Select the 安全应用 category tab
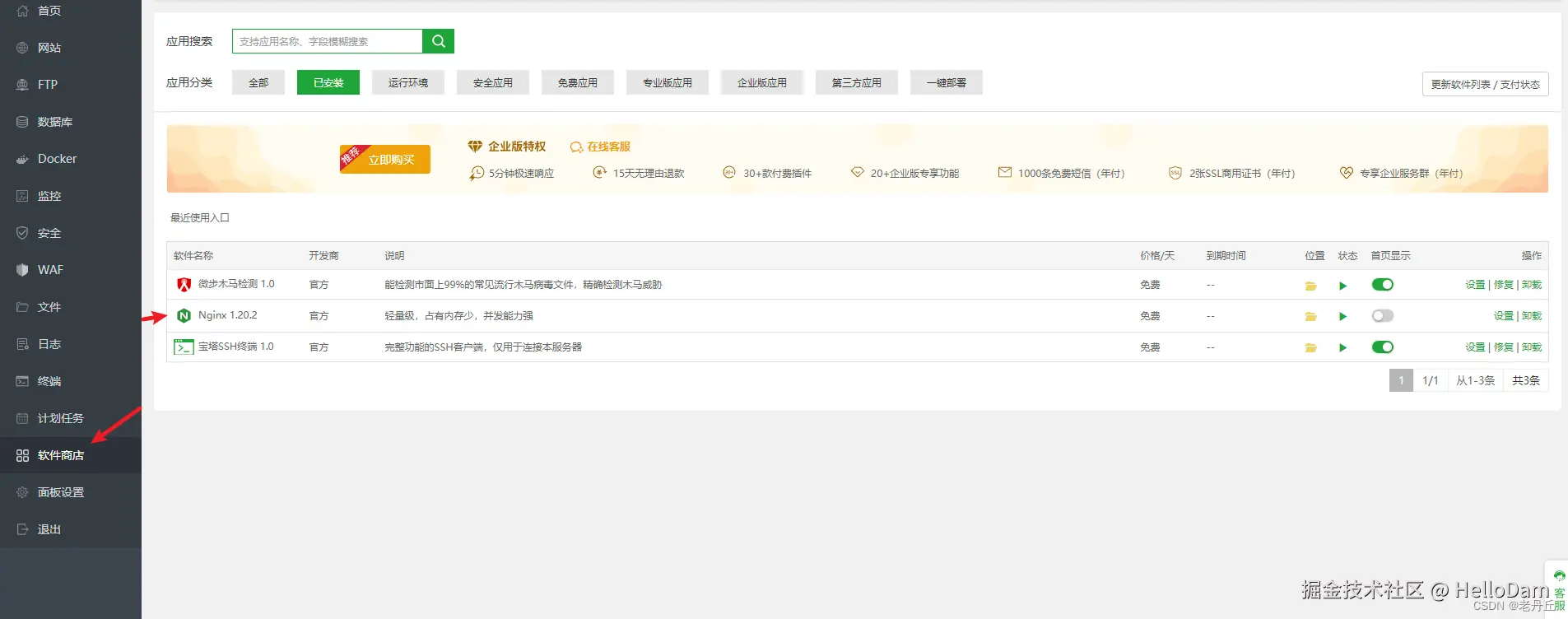 click(x=493, y=82)
